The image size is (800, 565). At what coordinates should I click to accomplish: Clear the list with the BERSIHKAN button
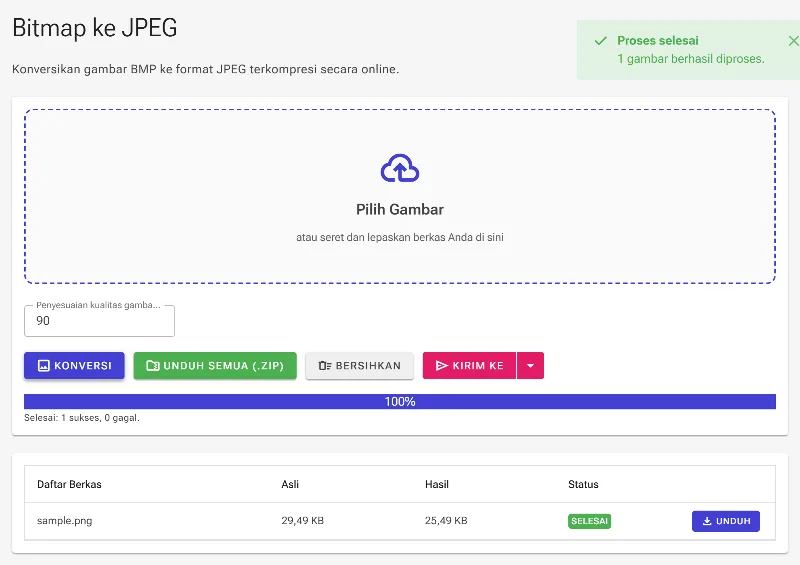click(x=359, y=365)
